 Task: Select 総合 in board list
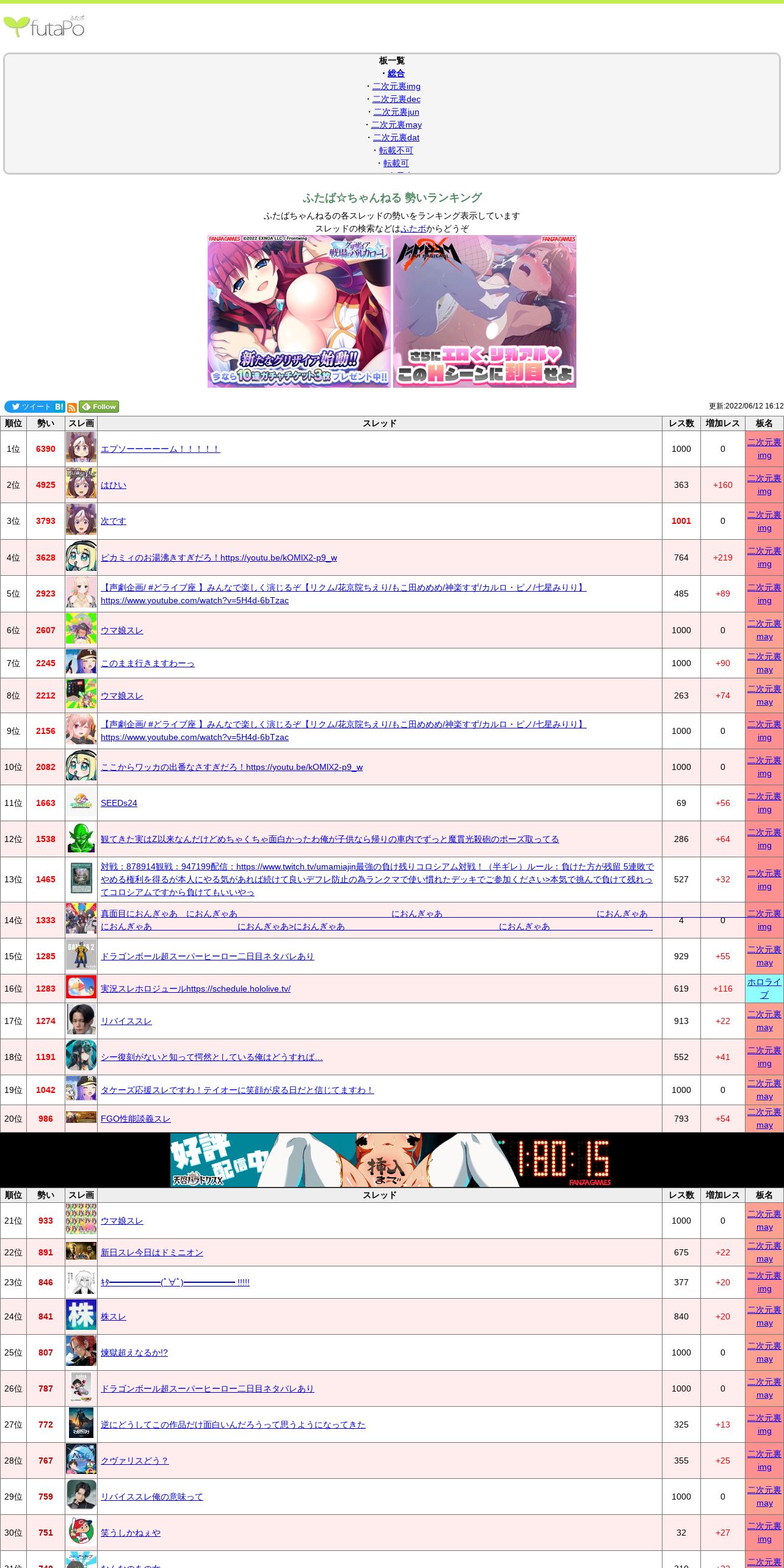[396, 73]
